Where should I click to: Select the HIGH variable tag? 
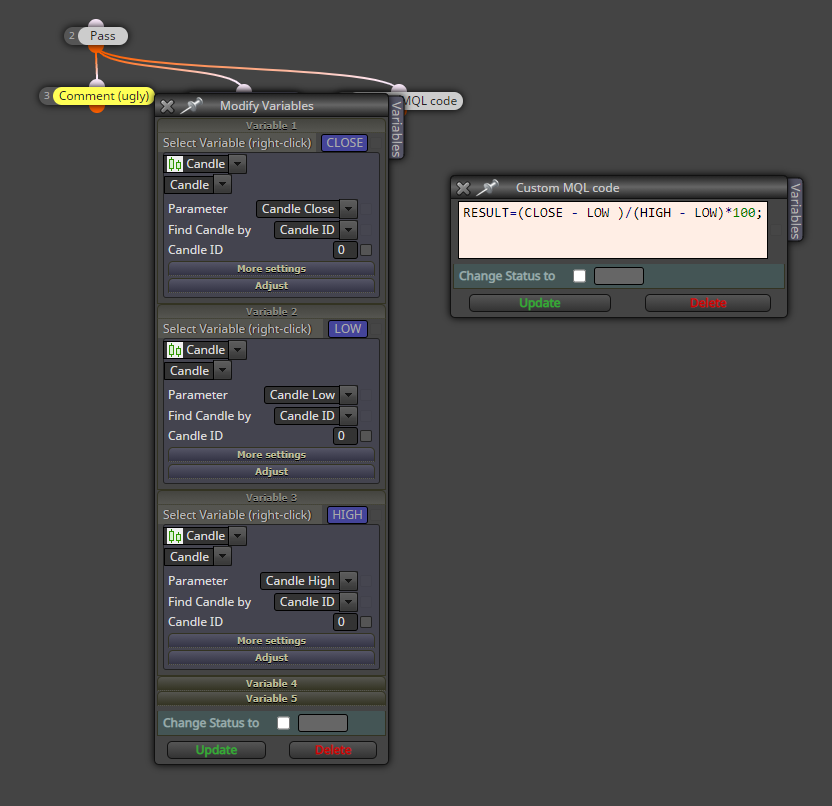pos(347,515)
